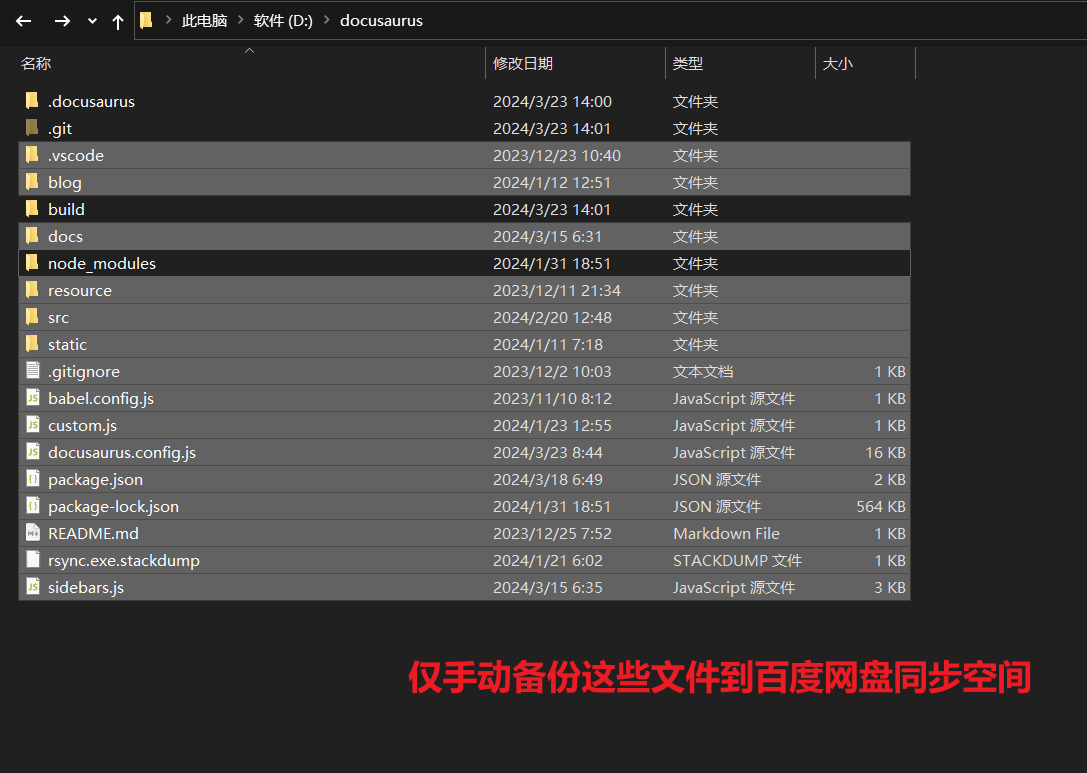Click the build folder icon
The width and height of the screenshot is (1087, 773).
pos(32,209)
